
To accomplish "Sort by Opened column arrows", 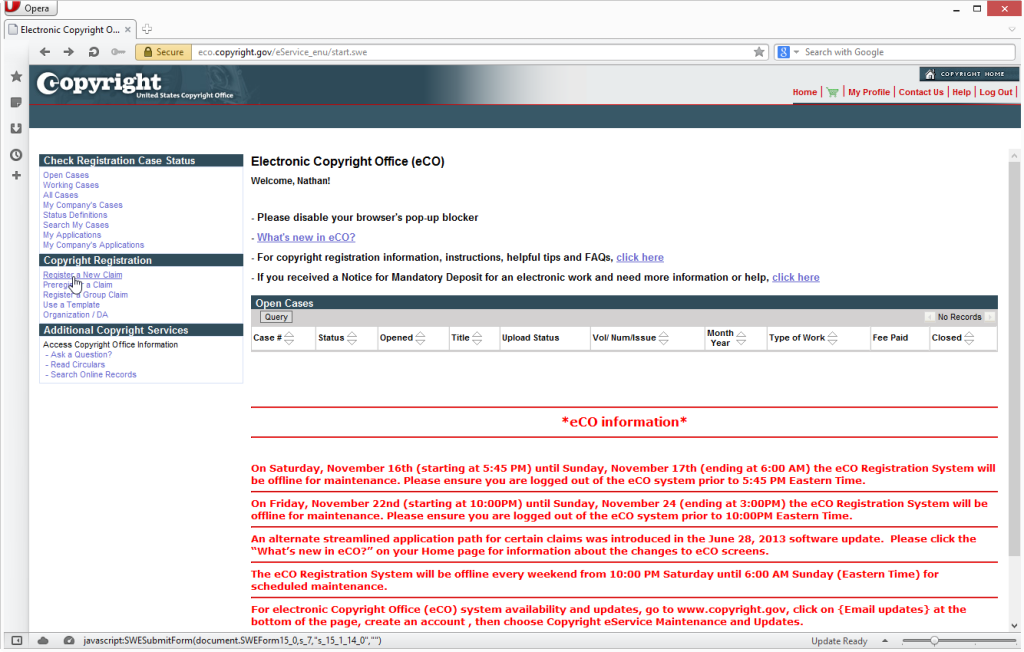I will click(x=421, y=338).
